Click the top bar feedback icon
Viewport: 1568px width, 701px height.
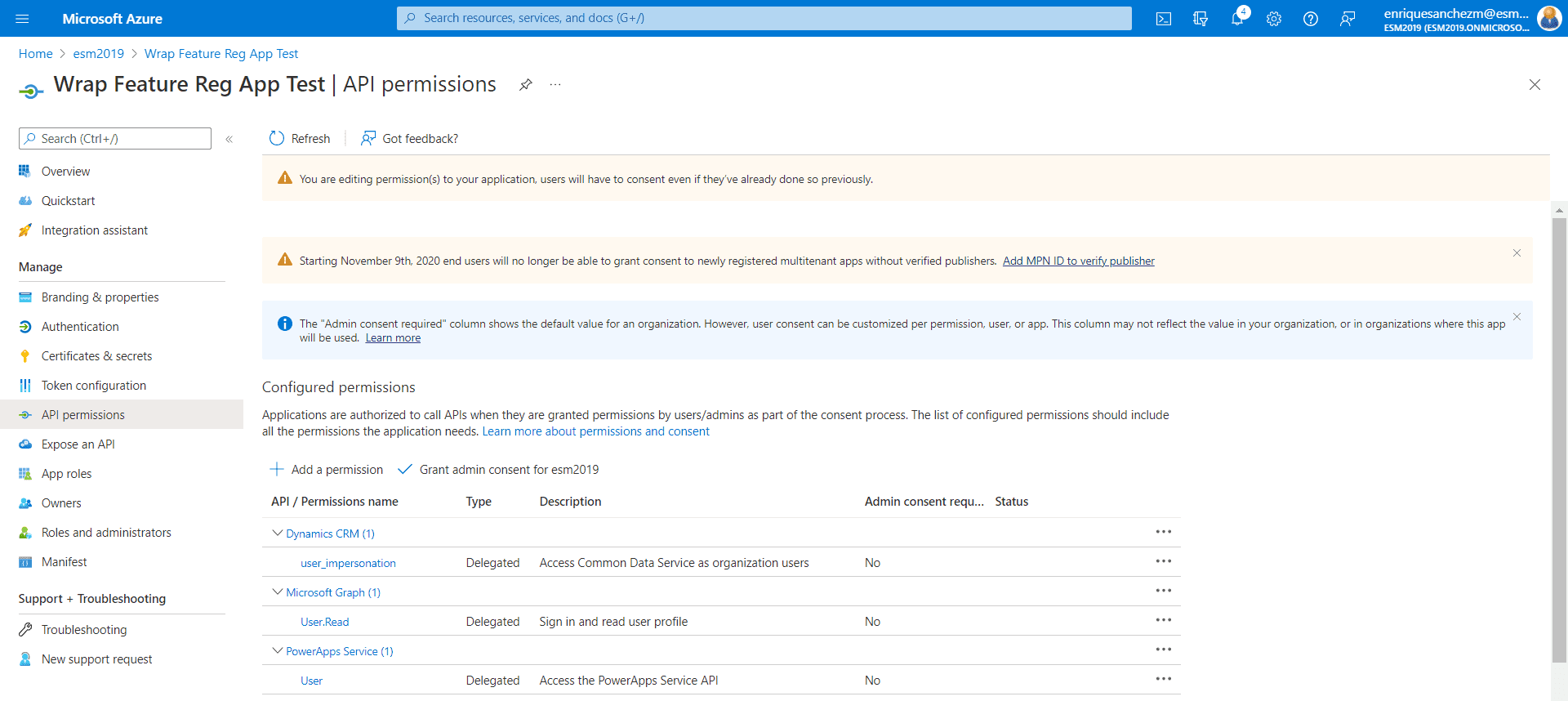(x=1347, y=18)
